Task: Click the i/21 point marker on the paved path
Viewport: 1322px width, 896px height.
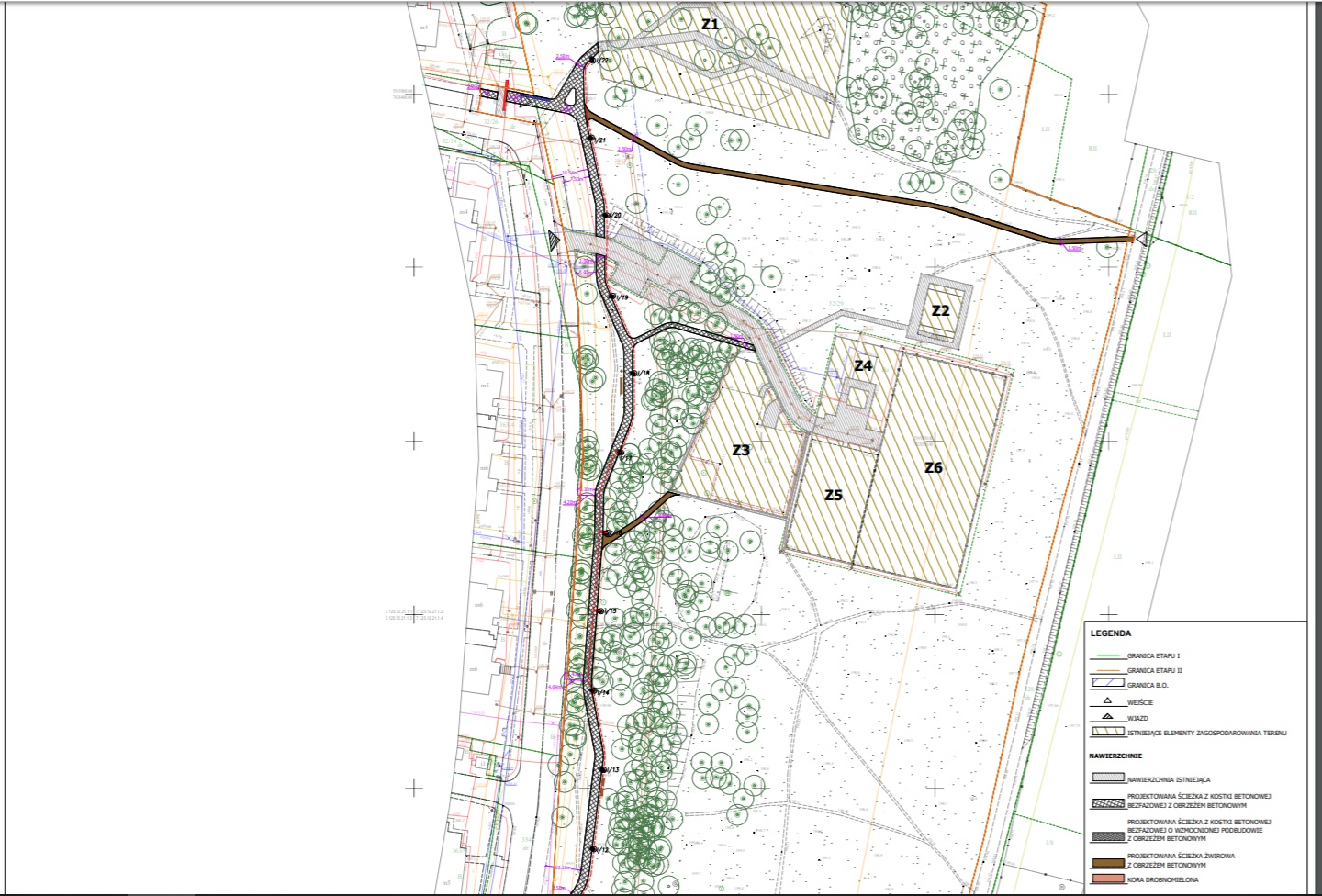Action: 591,139
